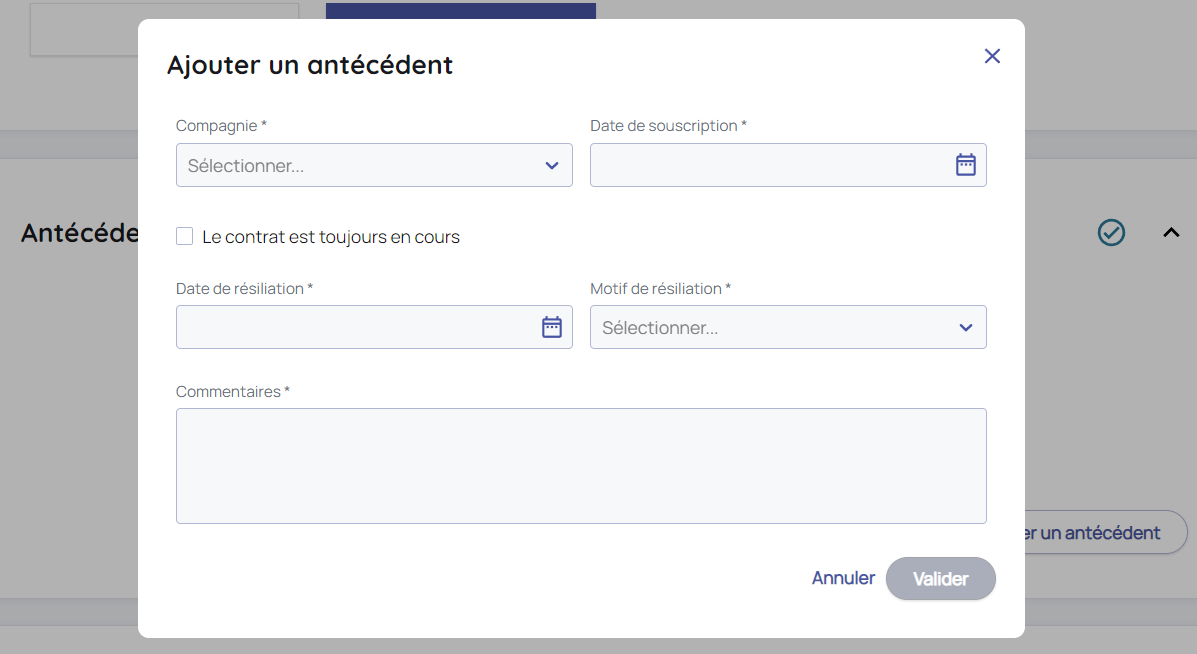Click the Antécédents section heading
This screenshot has width=1197, height=654.
78,233
